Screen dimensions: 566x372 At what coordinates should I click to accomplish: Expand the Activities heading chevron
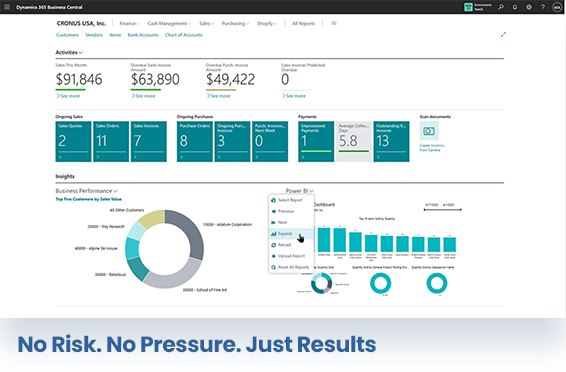click(x=80, y=53)
